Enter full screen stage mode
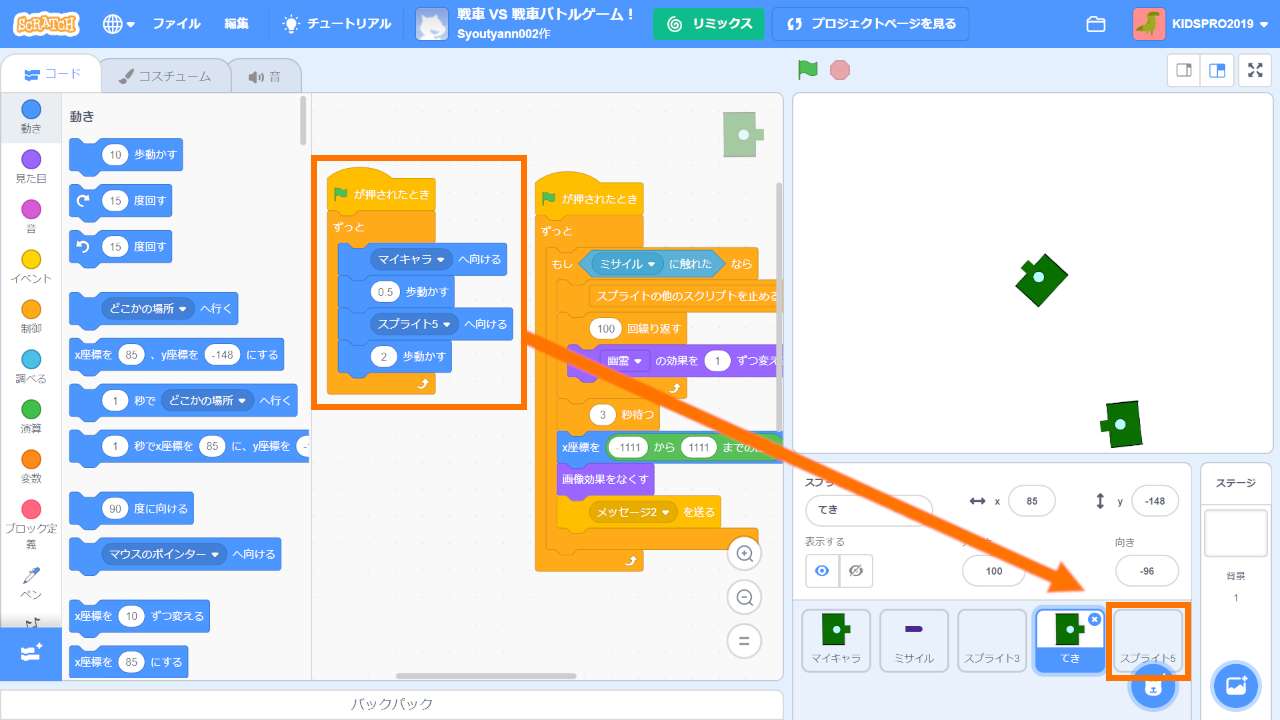Viewport: 1280px width, 720px height. (1255, 70)
